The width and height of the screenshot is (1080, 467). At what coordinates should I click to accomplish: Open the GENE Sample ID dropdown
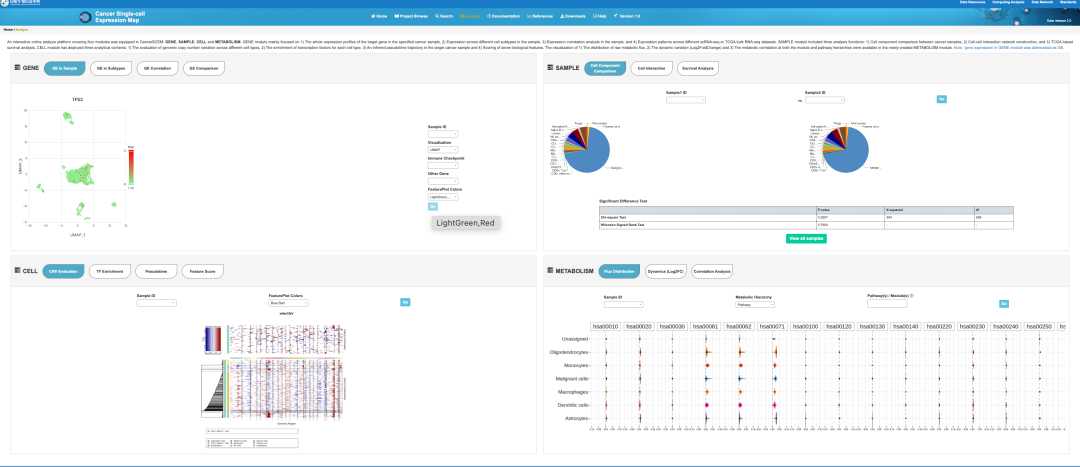tap(443, 134)
